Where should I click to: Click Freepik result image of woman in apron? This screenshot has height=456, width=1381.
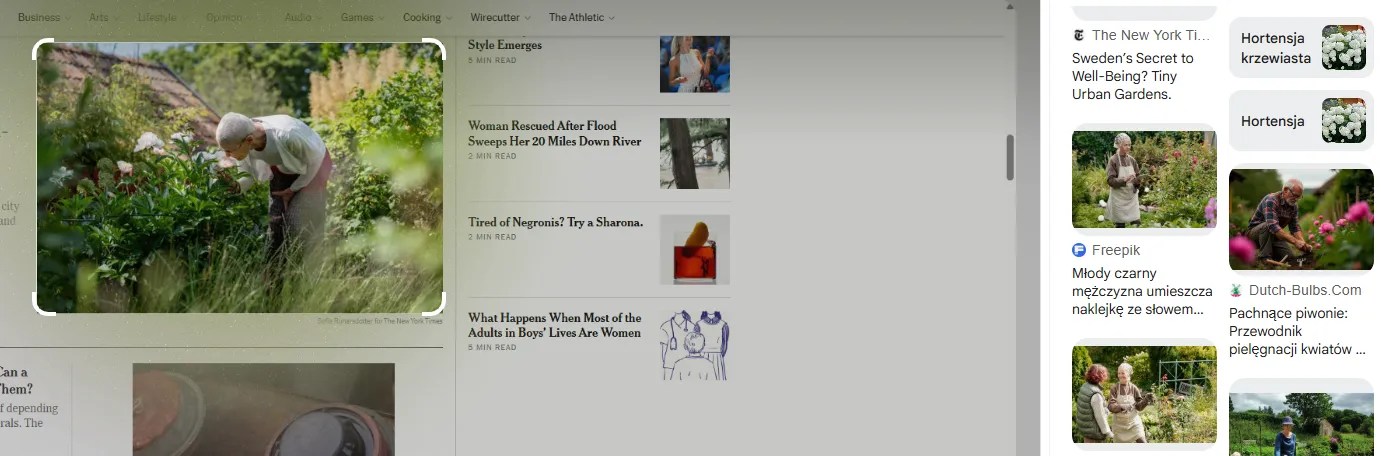click(1144, 180)
